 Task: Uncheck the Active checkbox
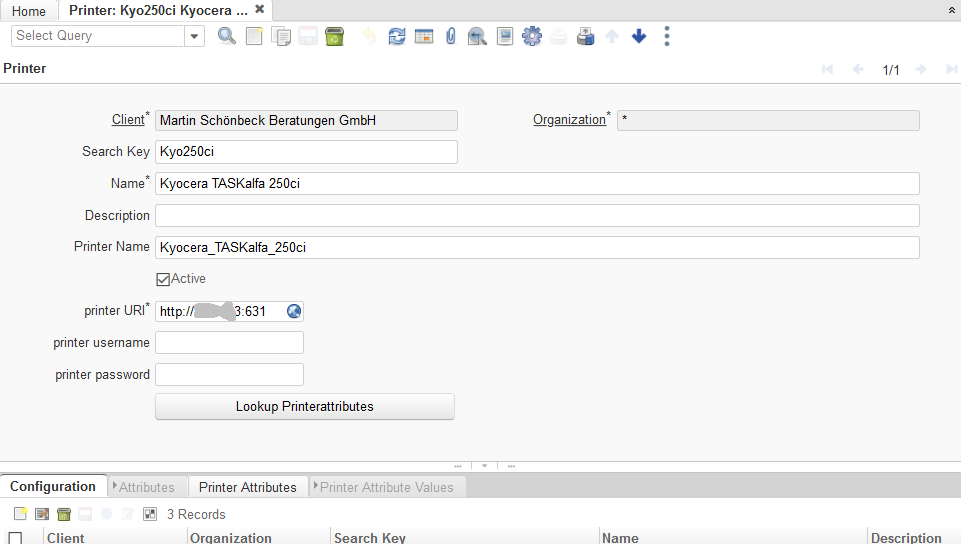tap(163, 279)
